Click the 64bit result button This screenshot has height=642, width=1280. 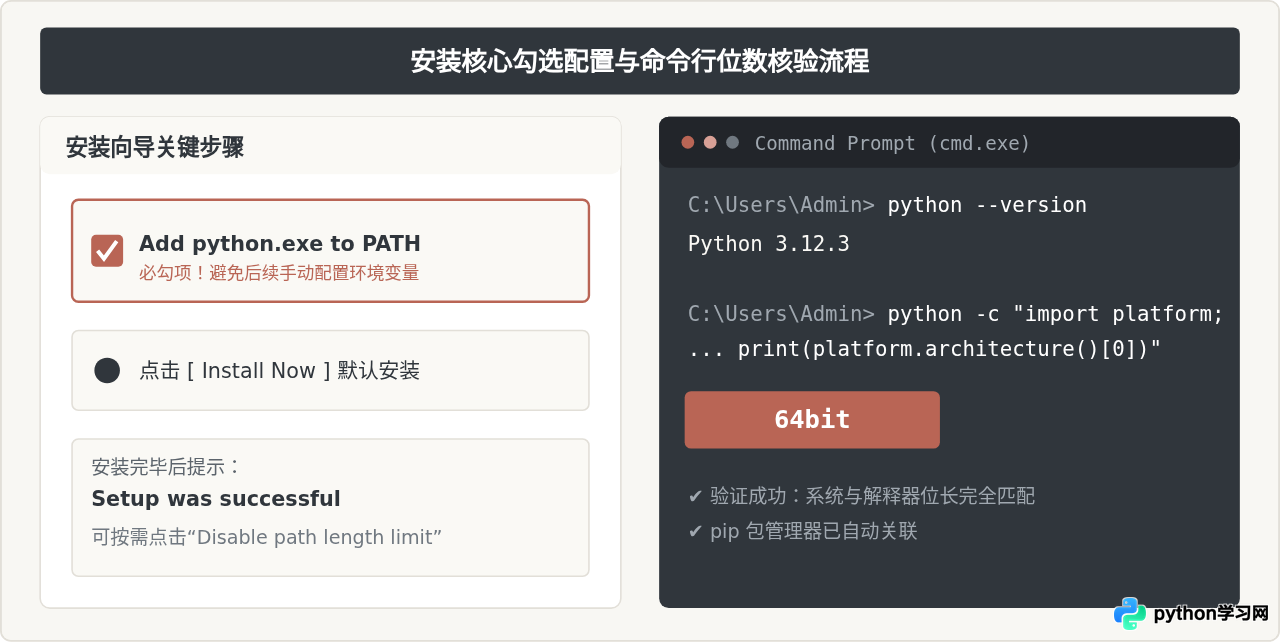[x=812, y=420]
